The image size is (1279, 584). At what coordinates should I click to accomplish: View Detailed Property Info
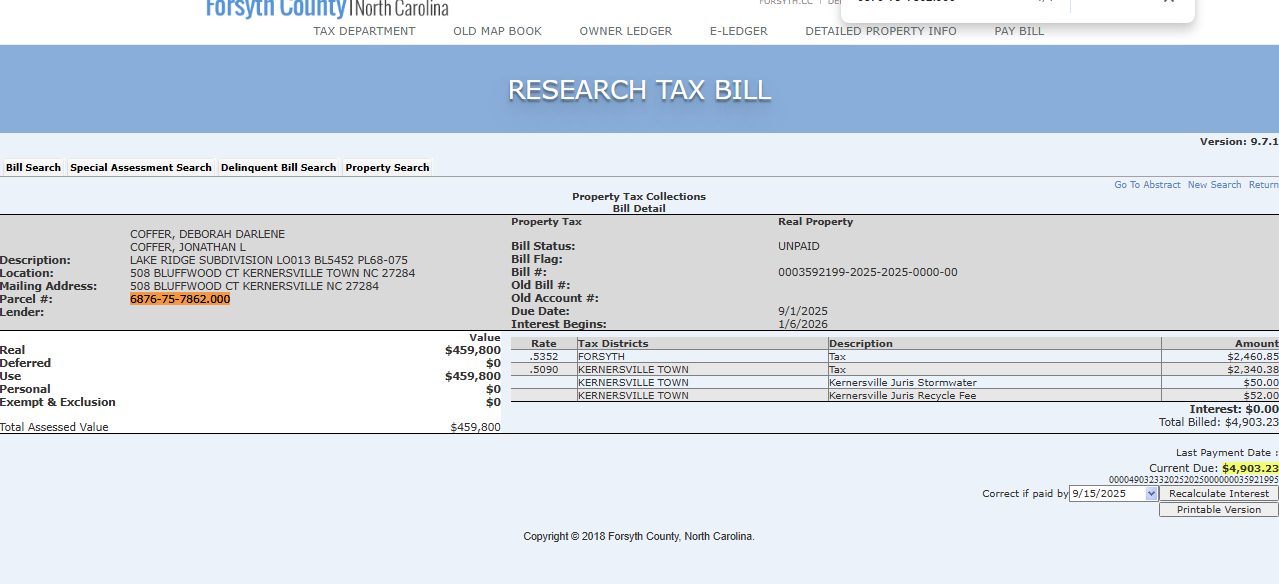click(x=880, y=31)
